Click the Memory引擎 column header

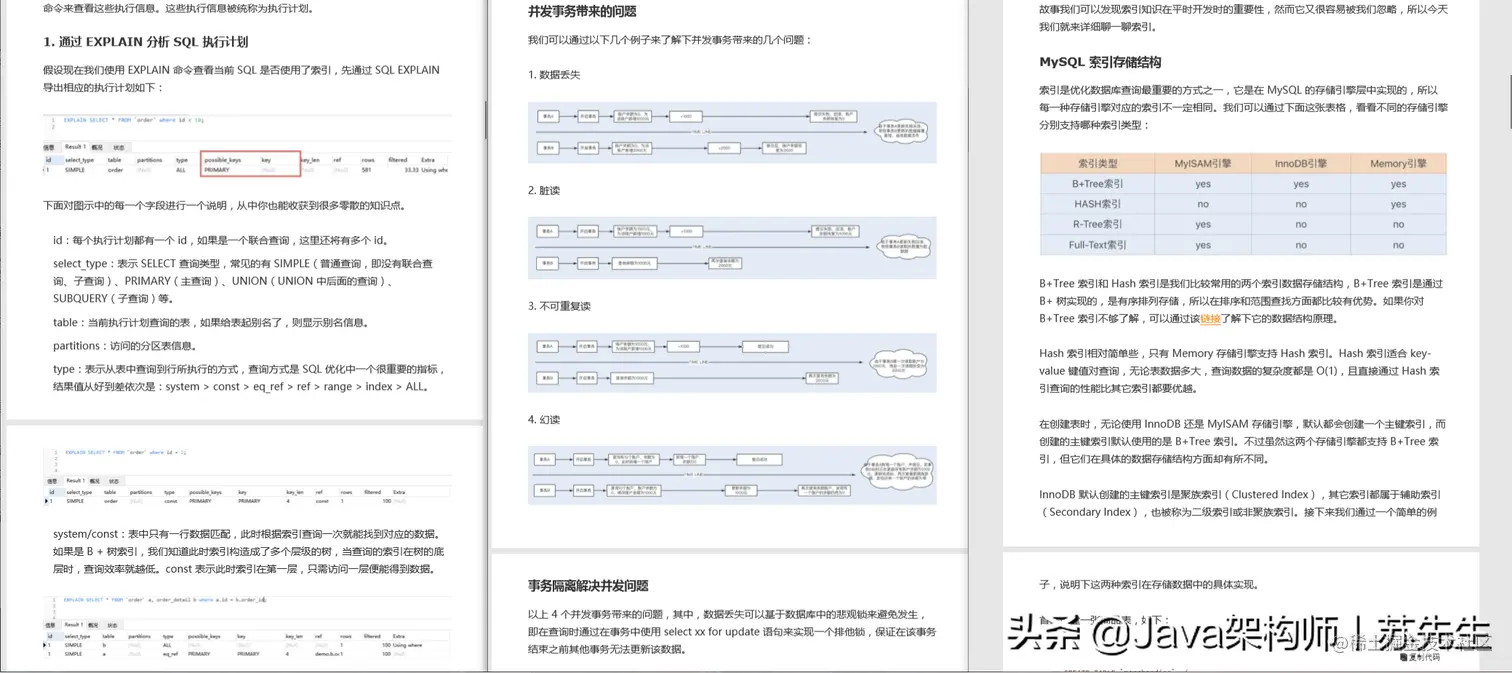(1398, 163)
